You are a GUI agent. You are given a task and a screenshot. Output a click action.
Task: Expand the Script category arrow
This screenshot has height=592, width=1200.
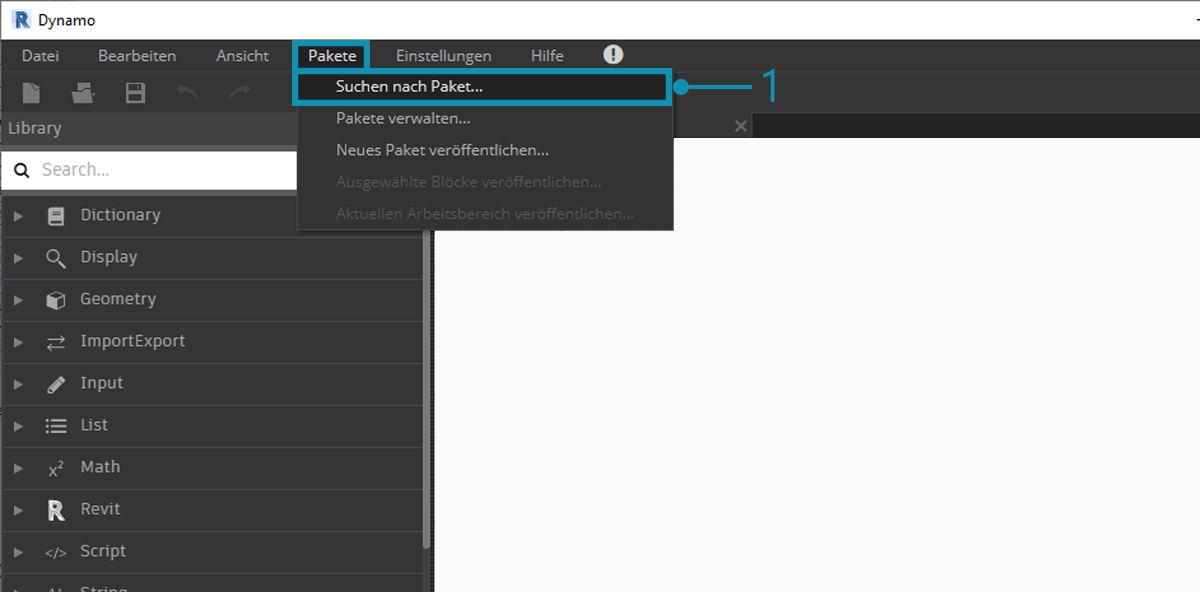point(18,551)
